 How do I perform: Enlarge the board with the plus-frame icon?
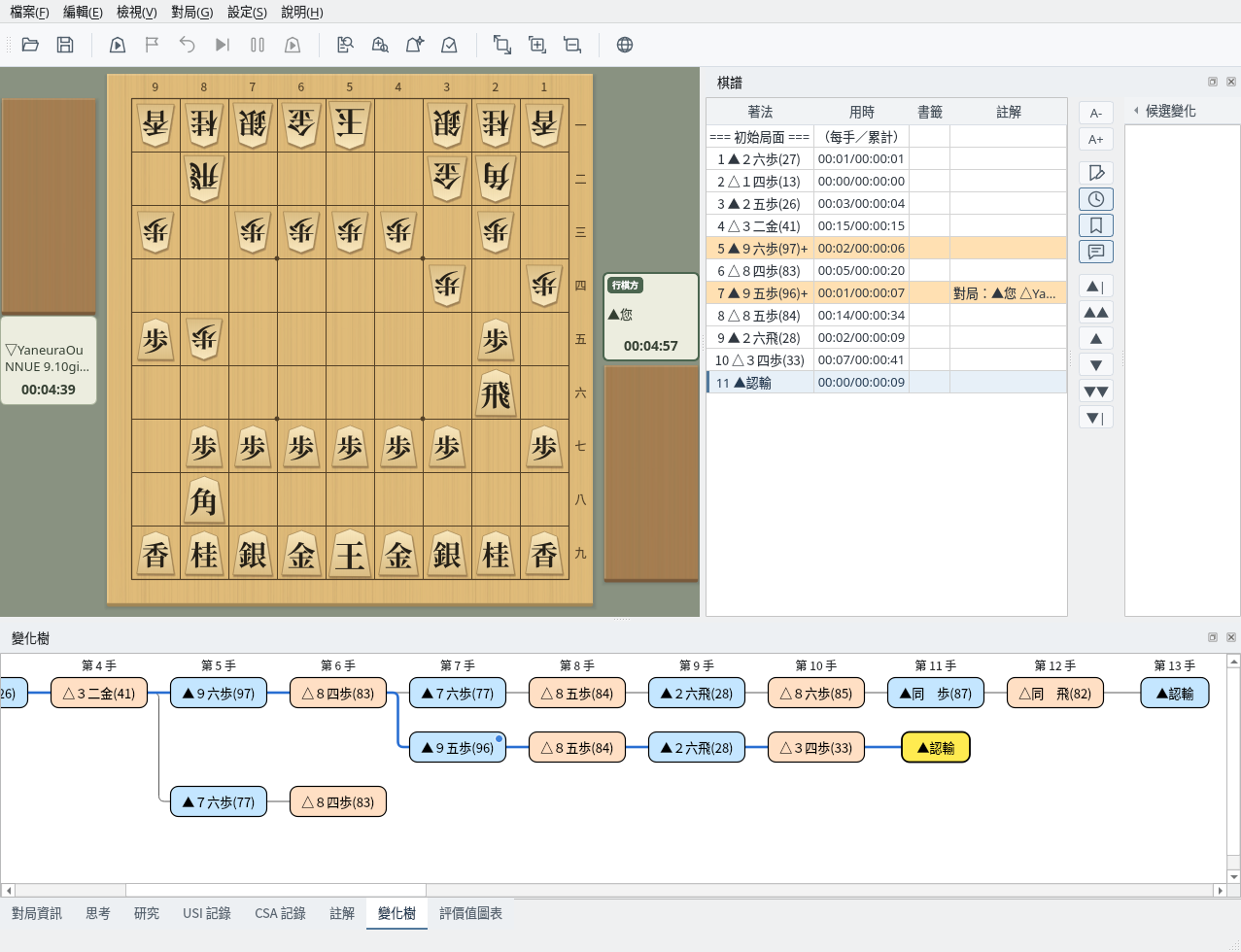coord(537,45)
